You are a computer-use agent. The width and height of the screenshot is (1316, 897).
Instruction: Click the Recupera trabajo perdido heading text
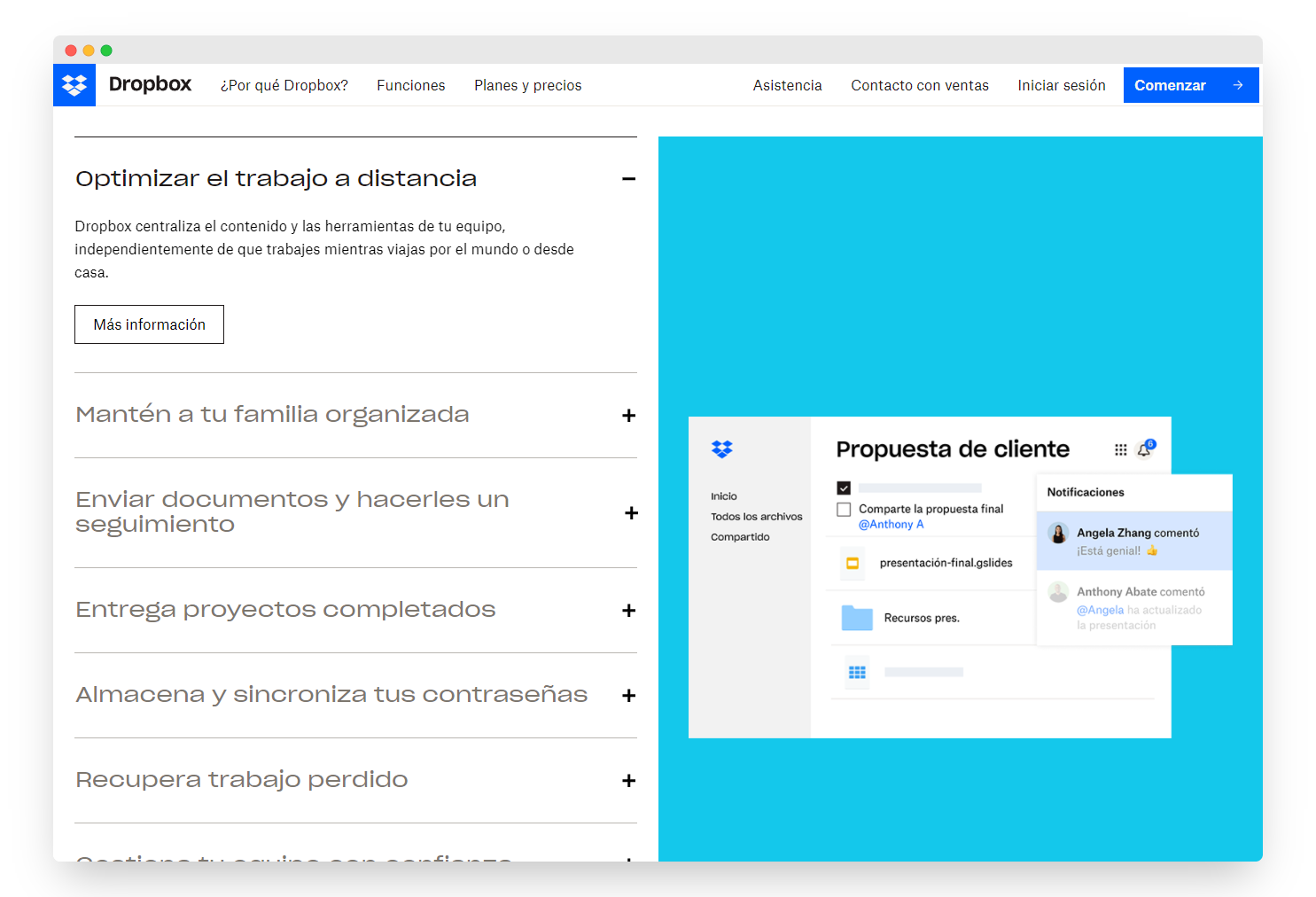(242, 779)
